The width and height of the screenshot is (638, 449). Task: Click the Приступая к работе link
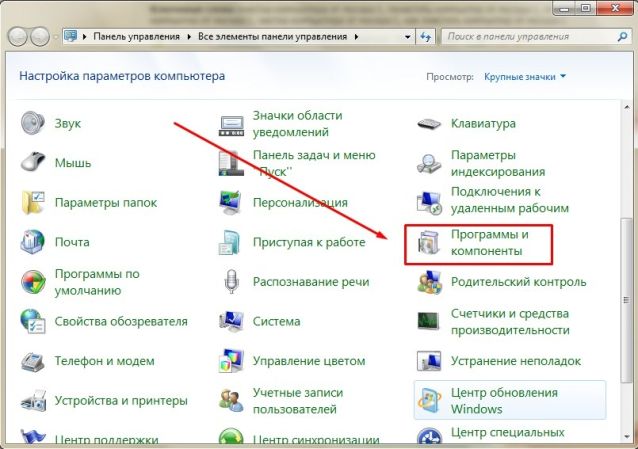click(309, 242)
